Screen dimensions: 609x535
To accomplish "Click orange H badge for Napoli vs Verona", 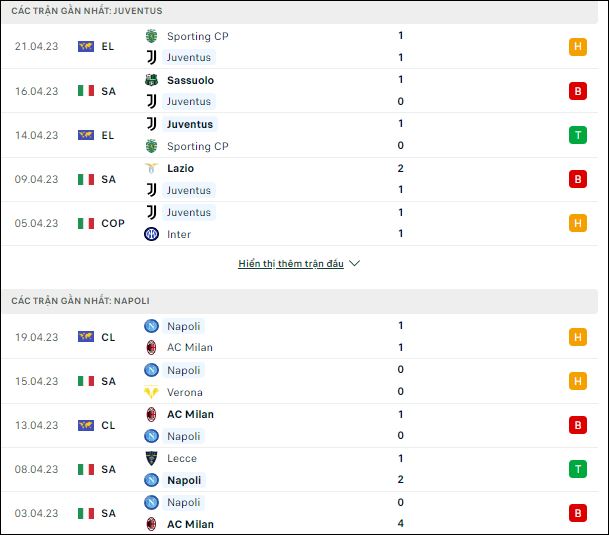I will click(x=578, y=381).
